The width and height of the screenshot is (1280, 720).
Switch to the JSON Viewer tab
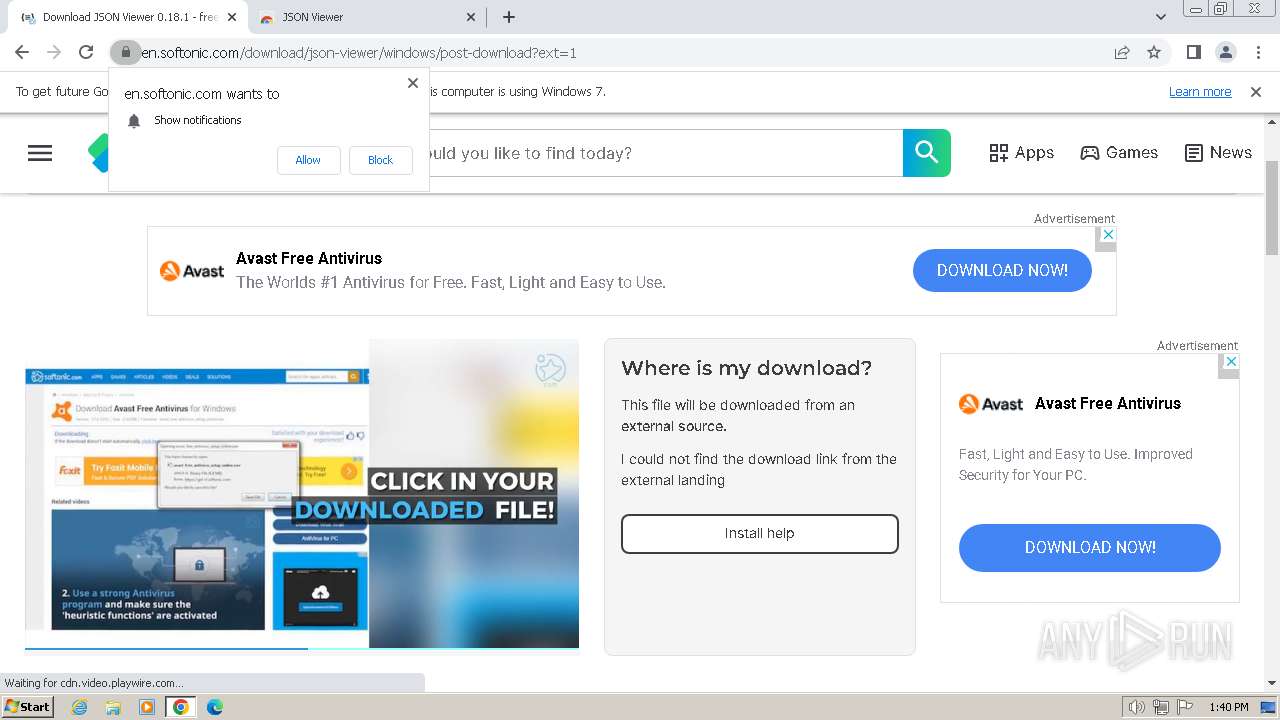pos(366,17)
